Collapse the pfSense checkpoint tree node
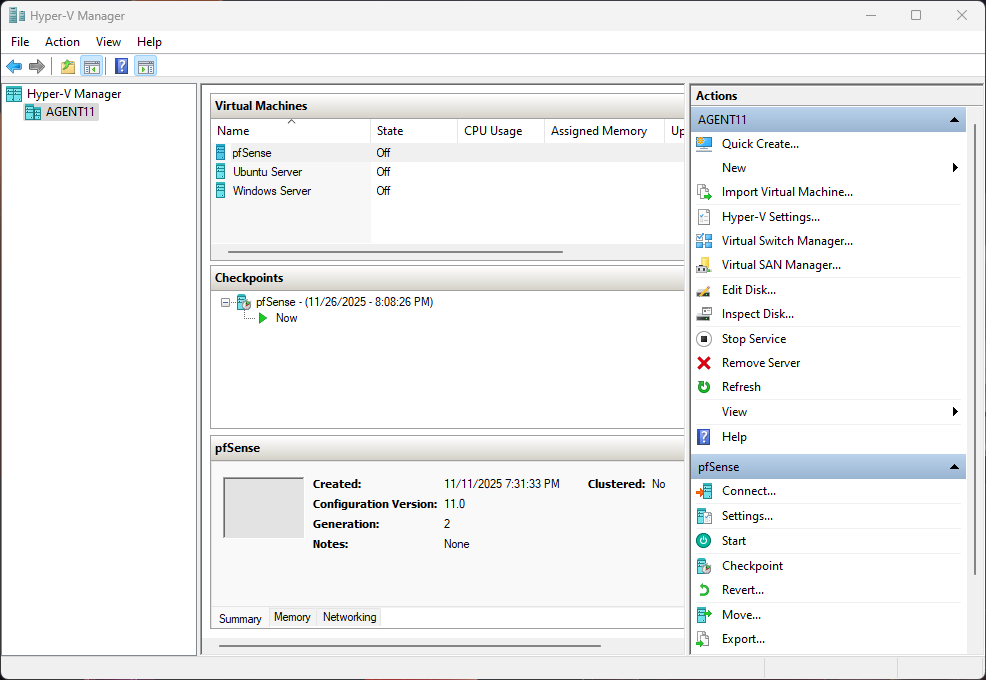This screenshot has width=986, height=680. [x=226, y=302]
